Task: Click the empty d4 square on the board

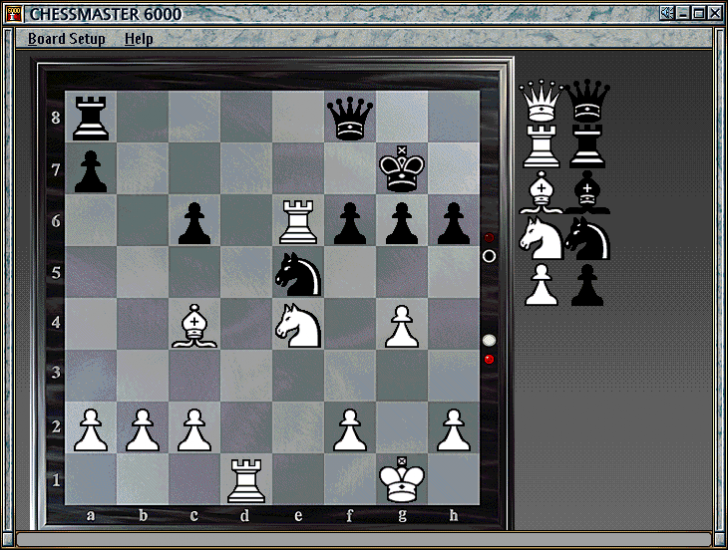Action: pyautogui.click(x=246, y=324)
